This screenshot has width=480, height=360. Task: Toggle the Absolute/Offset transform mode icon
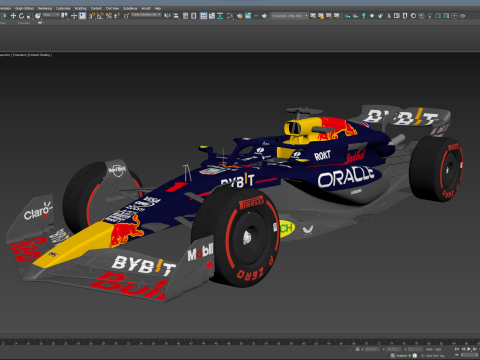[357, 349]
